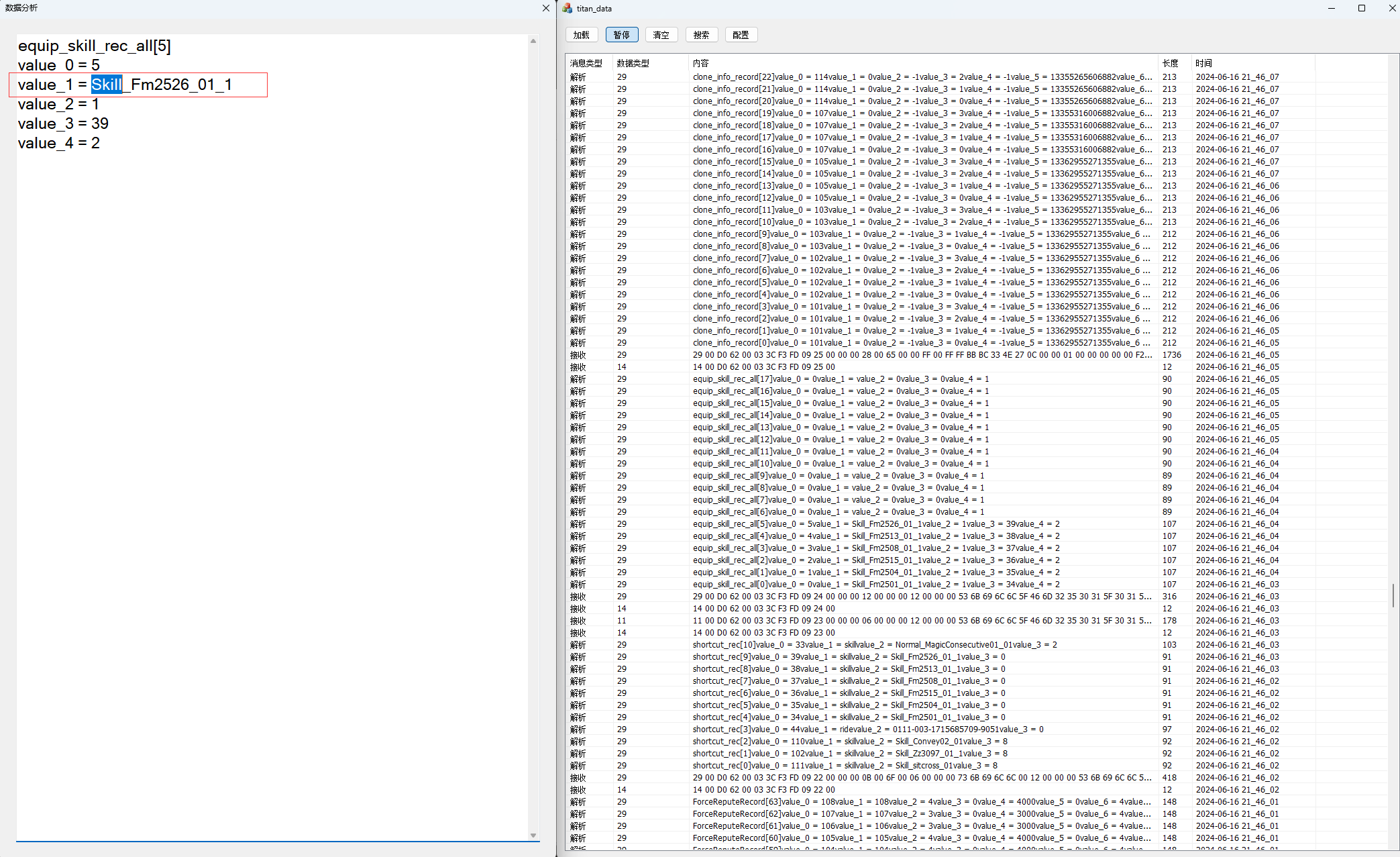Click the titan_data app icon in title bar
The image size is (1400, 857).
(568, 8)
